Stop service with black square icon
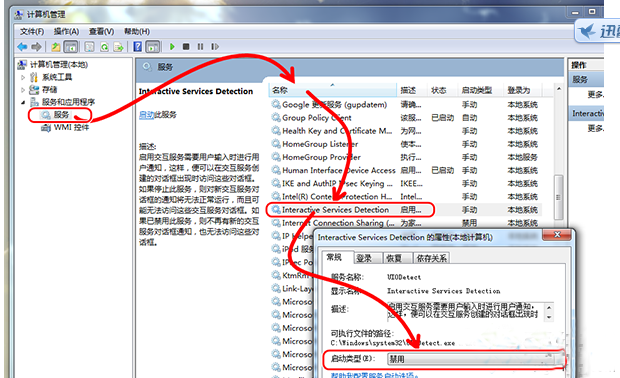Screen dimensions: 620x378 pos(186,47)
